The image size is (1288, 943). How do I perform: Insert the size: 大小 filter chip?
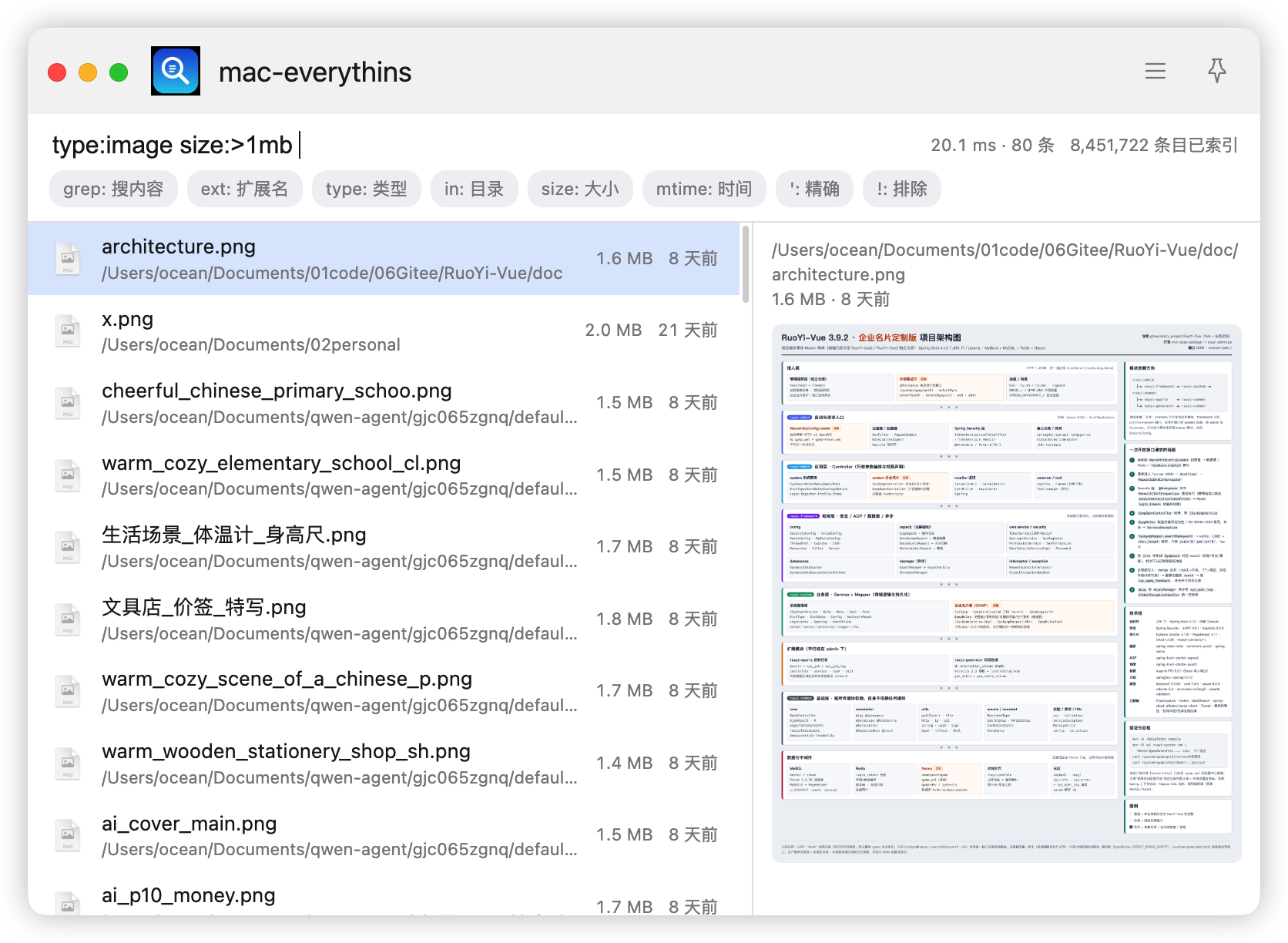click(580, 189)
